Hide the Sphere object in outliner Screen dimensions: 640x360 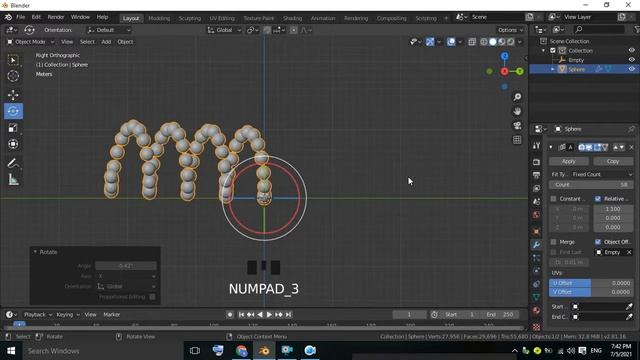(631, 69)
